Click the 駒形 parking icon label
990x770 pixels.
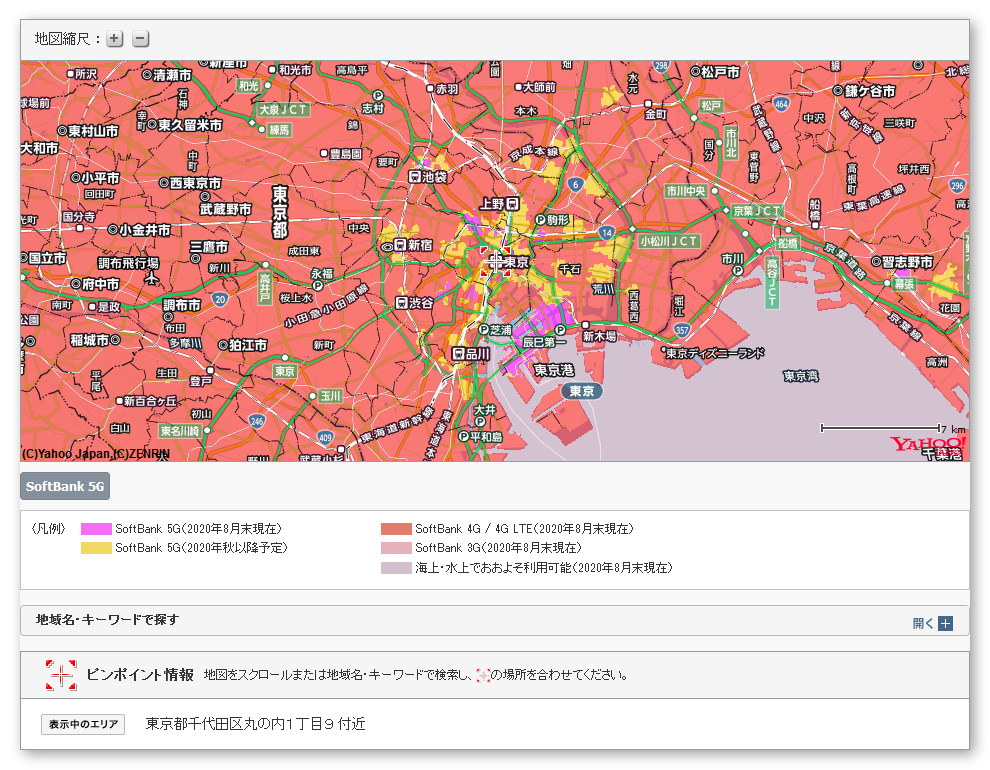pyautogui.click(x=552, y=220)
